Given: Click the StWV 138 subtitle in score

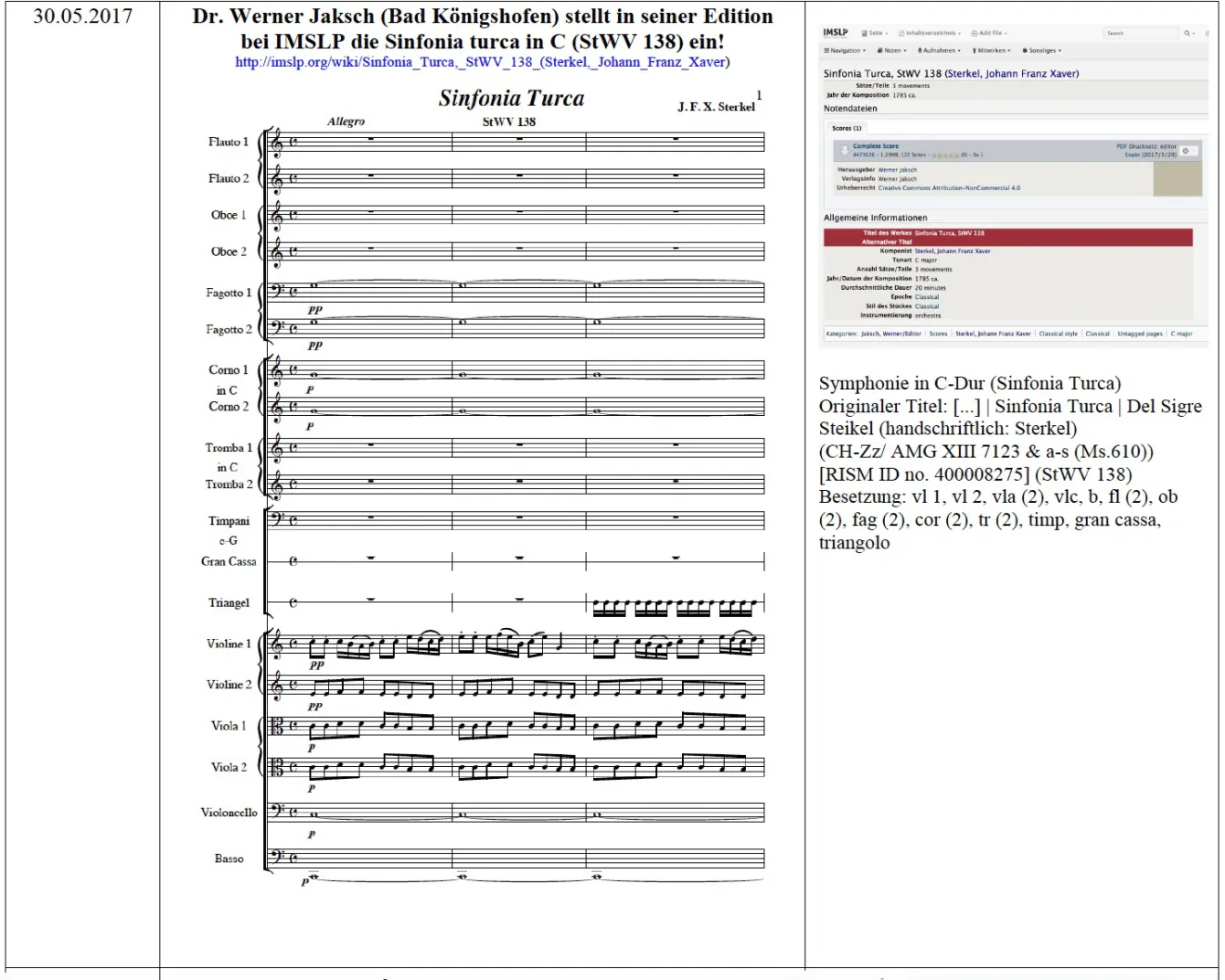Looking at the screenshot, I should coord(509,122).
